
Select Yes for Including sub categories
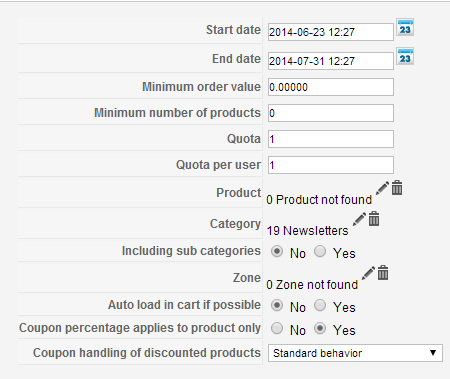pyautogui.click(x=320, y=251)
